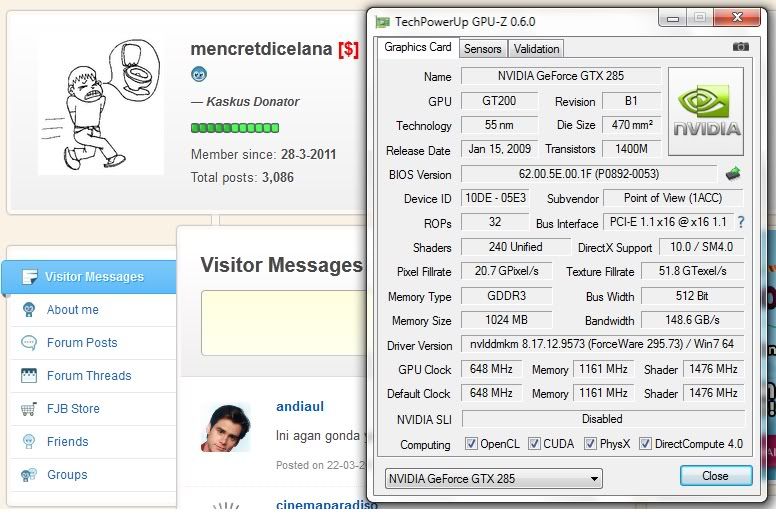776x518 pixels.
Task: Click the red [$] donator badge
Action: (x=348, y=49)
